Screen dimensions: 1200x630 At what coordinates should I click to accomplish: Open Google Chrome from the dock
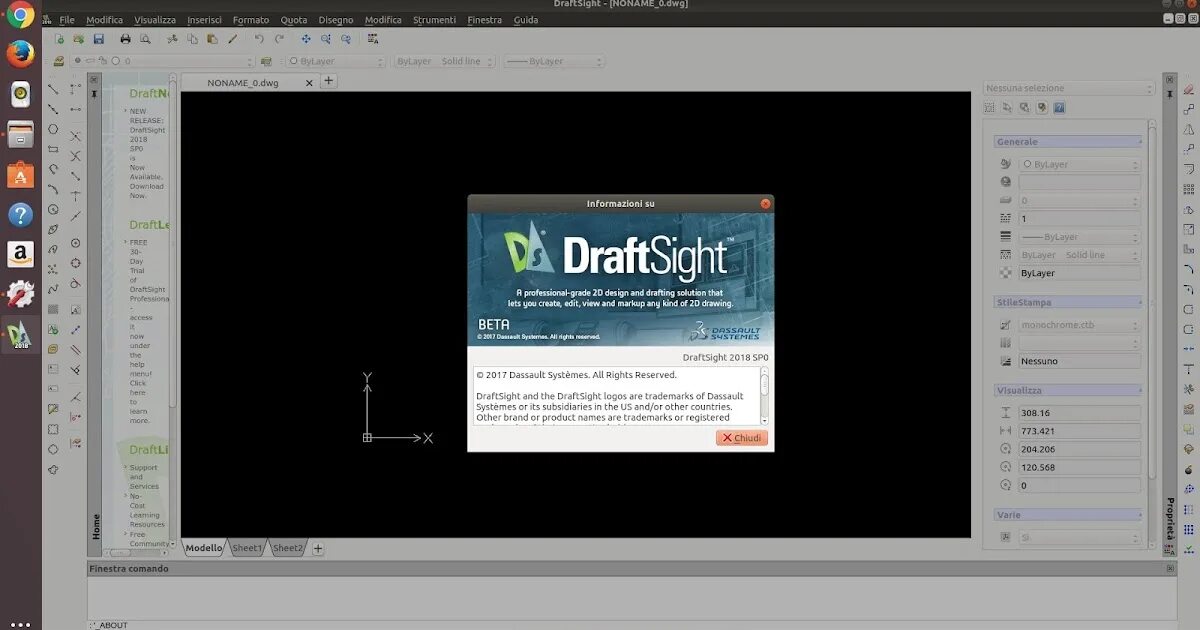[x=20, y=15]
